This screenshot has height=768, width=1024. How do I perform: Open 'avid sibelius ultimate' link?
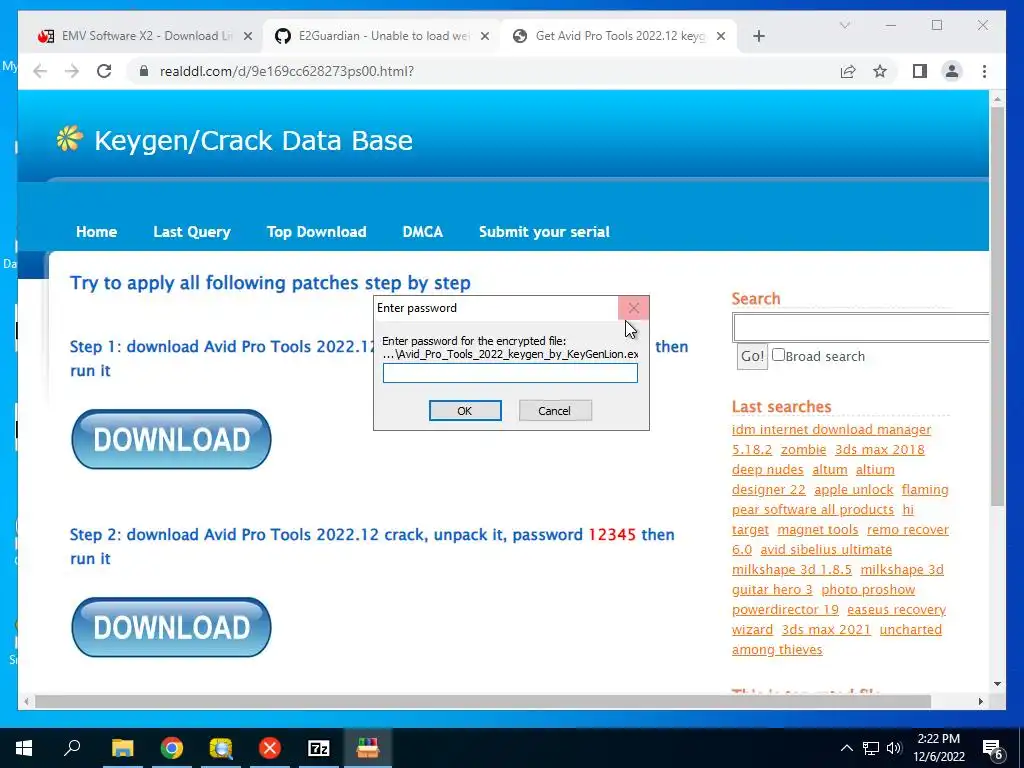(x=826, y=550)
